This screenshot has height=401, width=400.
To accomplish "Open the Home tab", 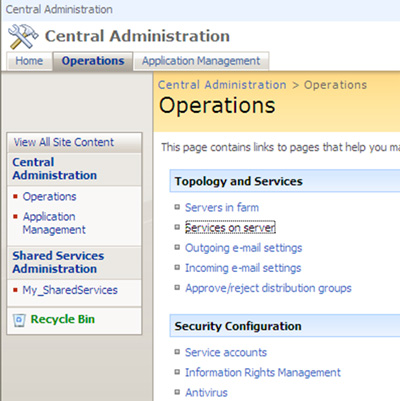I will (x=29, y=61).
